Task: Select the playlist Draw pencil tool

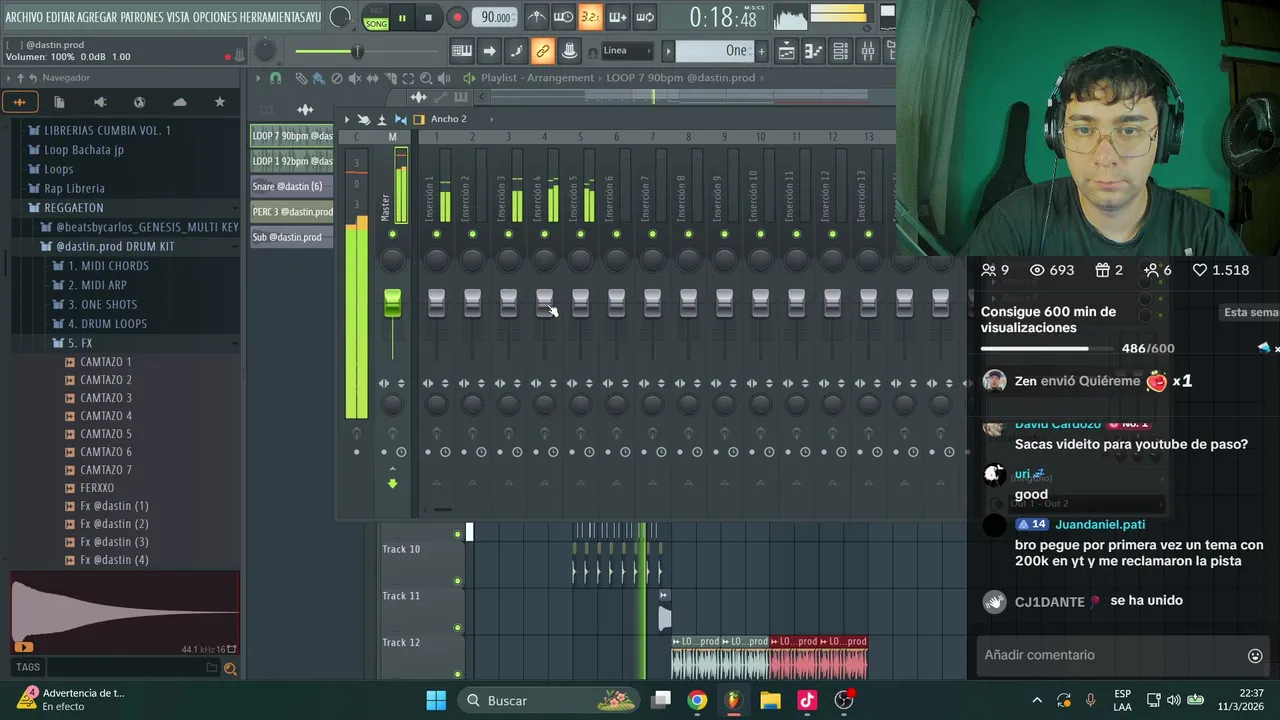Action: pyautogui.click(x=301, y=78)
